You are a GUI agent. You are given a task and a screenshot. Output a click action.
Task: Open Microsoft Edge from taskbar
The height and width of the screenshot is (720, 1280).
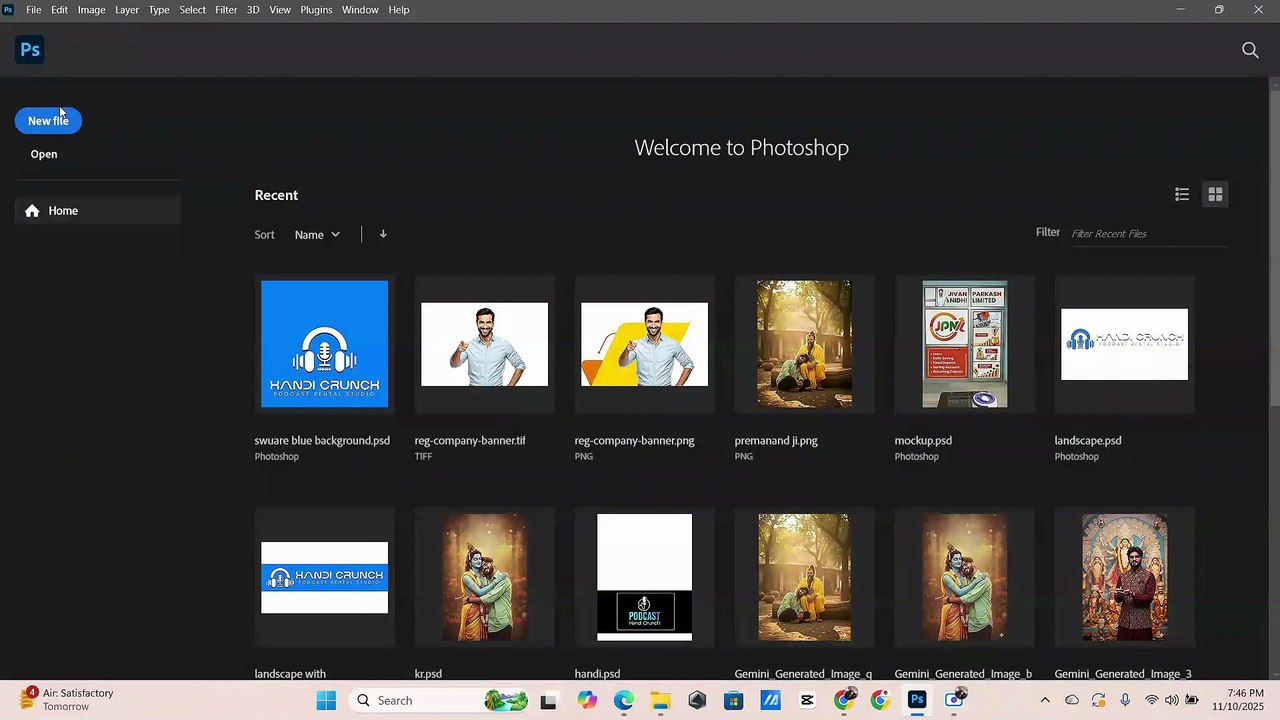pos(623,701)
